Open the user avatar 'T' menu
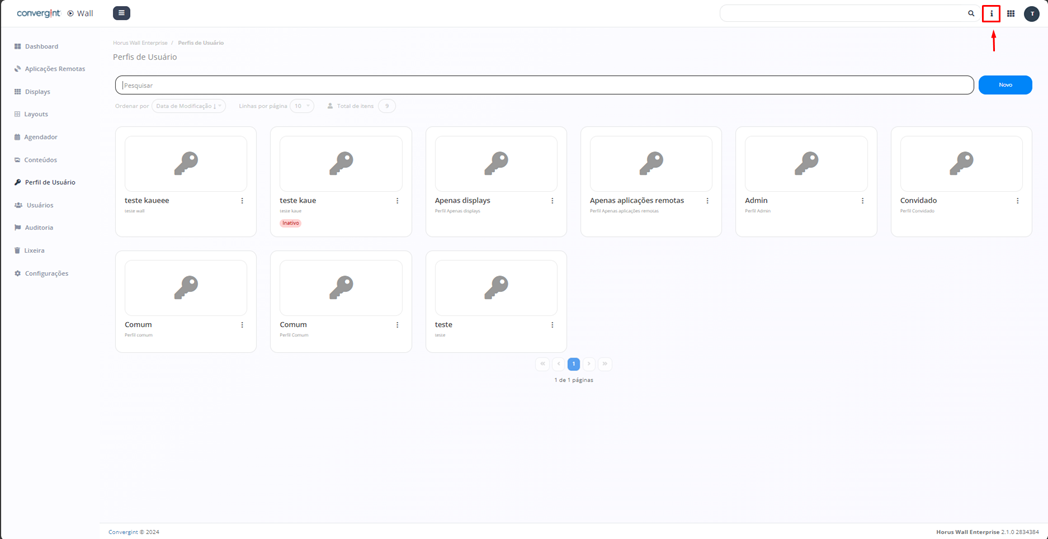The height and width of the screenshot is (539, 1048). click(1031, 14)
